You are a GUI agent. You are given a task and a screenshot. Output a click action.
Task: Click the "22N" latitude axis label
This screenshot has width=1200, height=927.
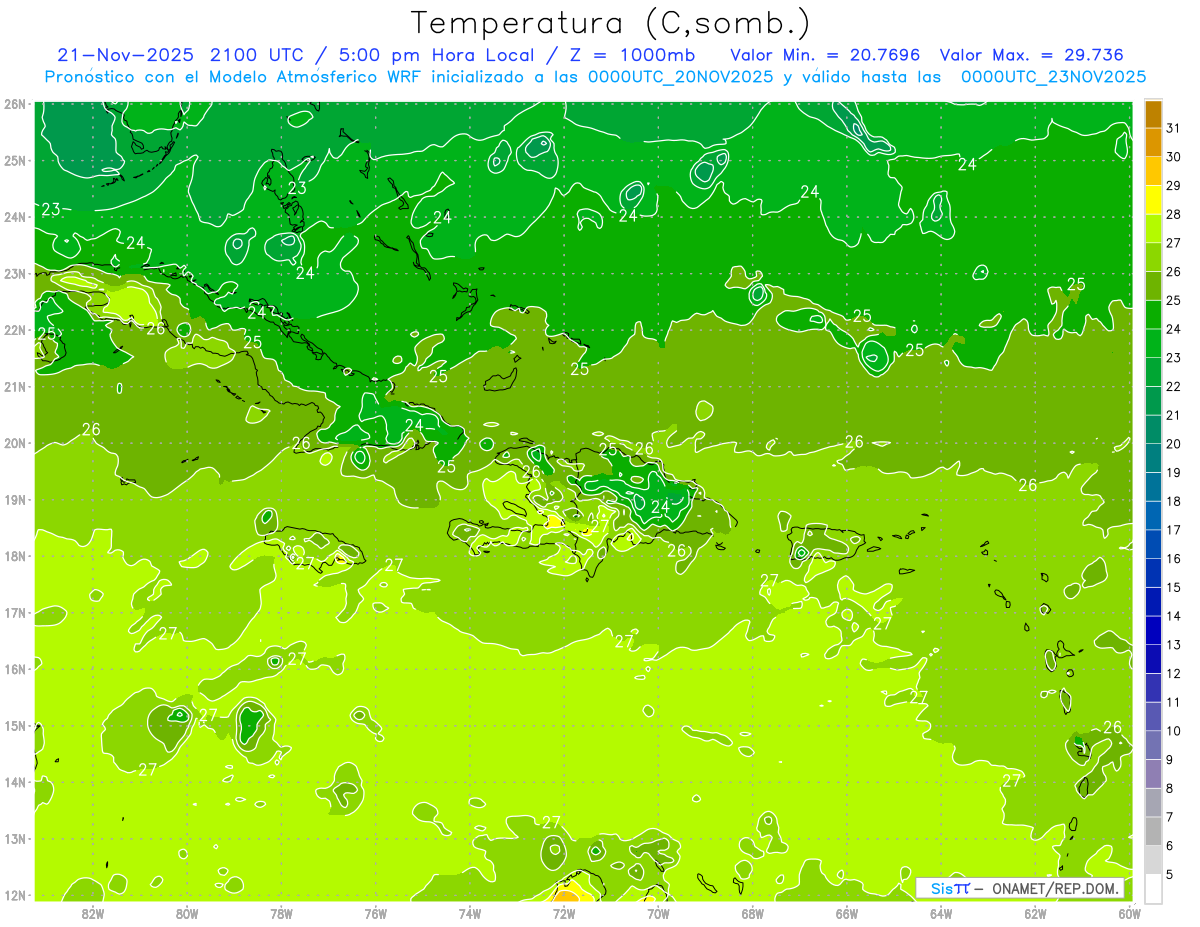click(14, 330)
